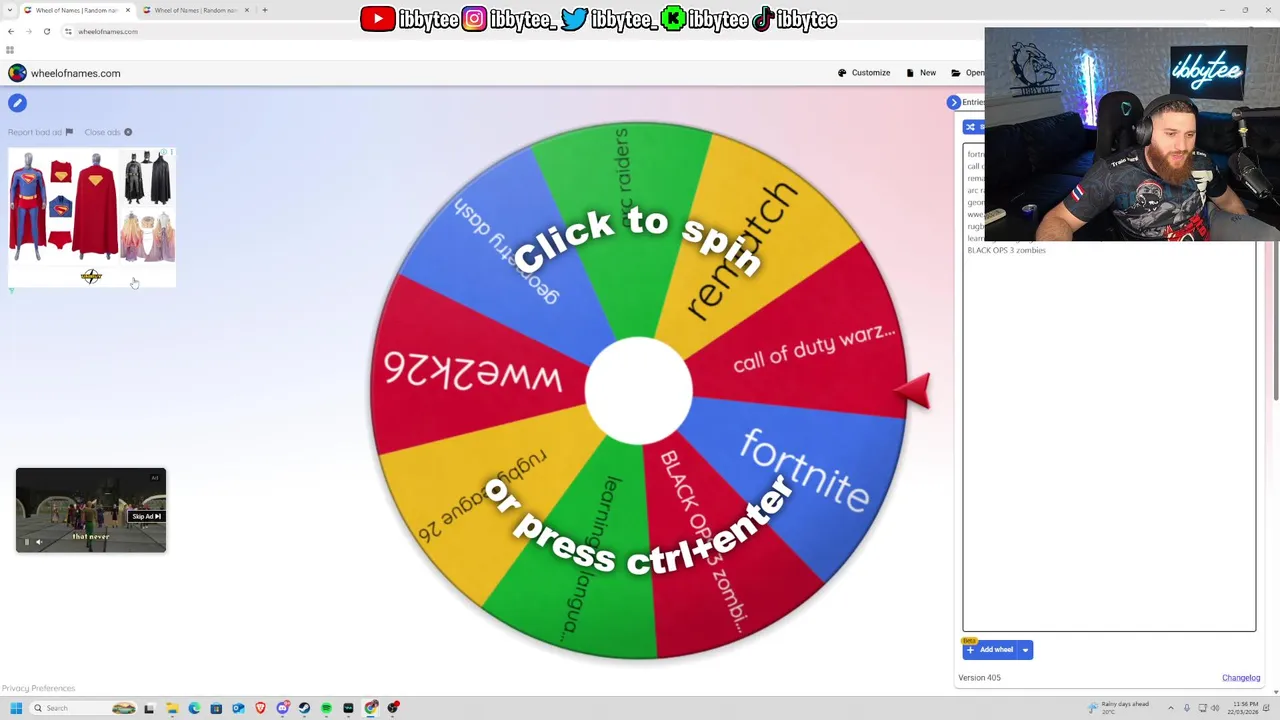Collapse the Entries panel with the arrow icon

point(954,102)
